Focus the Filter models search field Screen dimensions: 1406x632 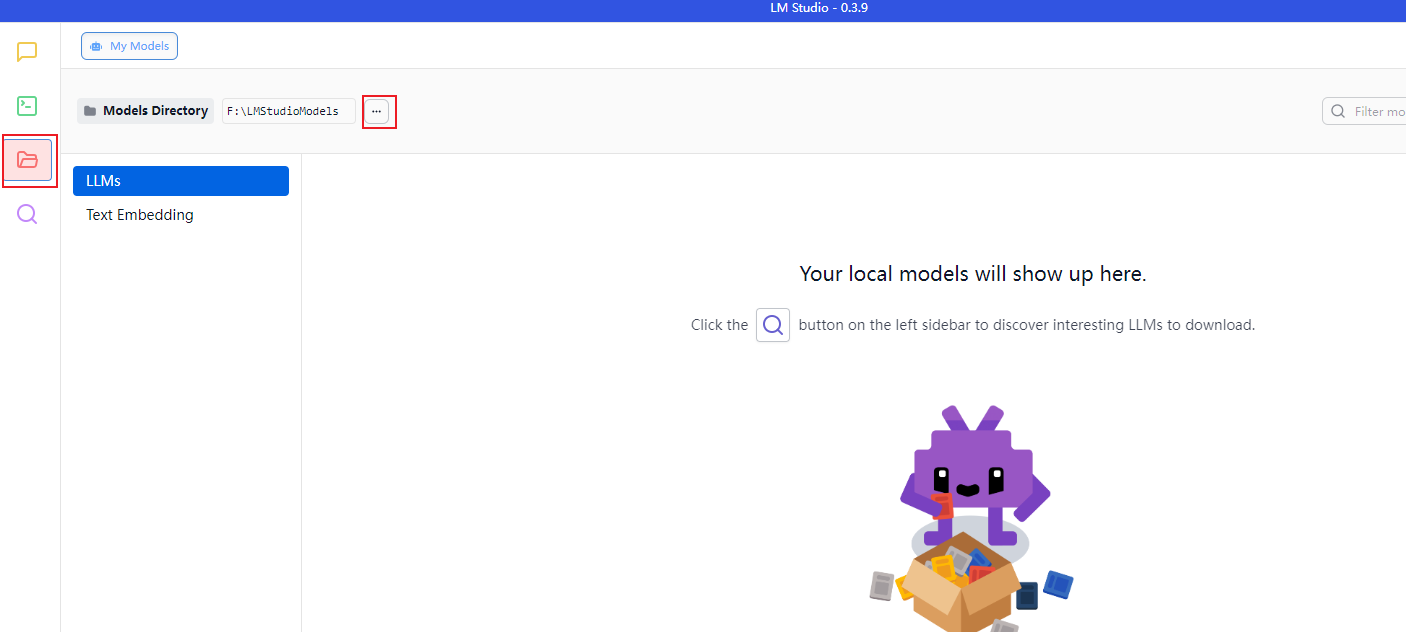(x=1380, y=111)
